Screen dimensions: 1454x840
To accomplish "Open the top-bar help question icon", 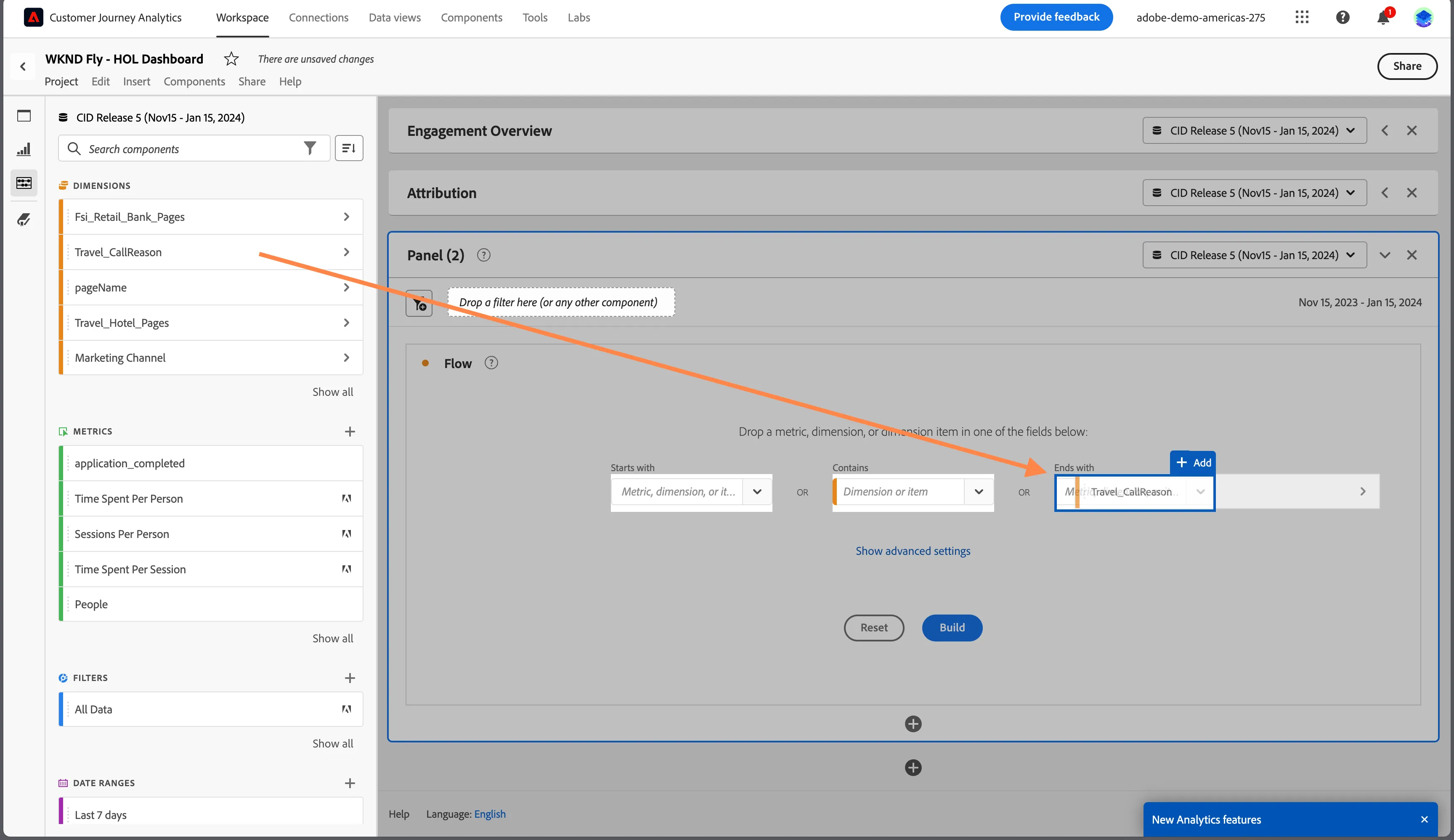I will point(1343,17).
